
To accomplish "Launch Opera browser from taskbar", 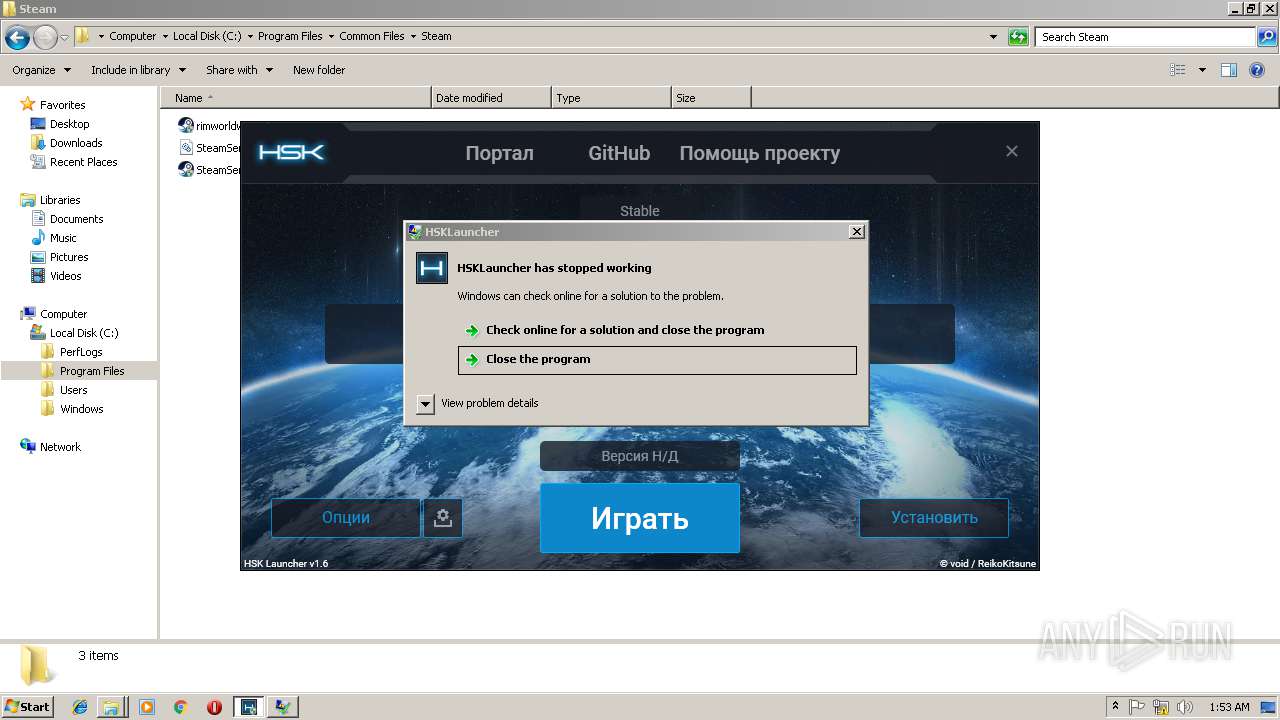I will click(214, 707).
